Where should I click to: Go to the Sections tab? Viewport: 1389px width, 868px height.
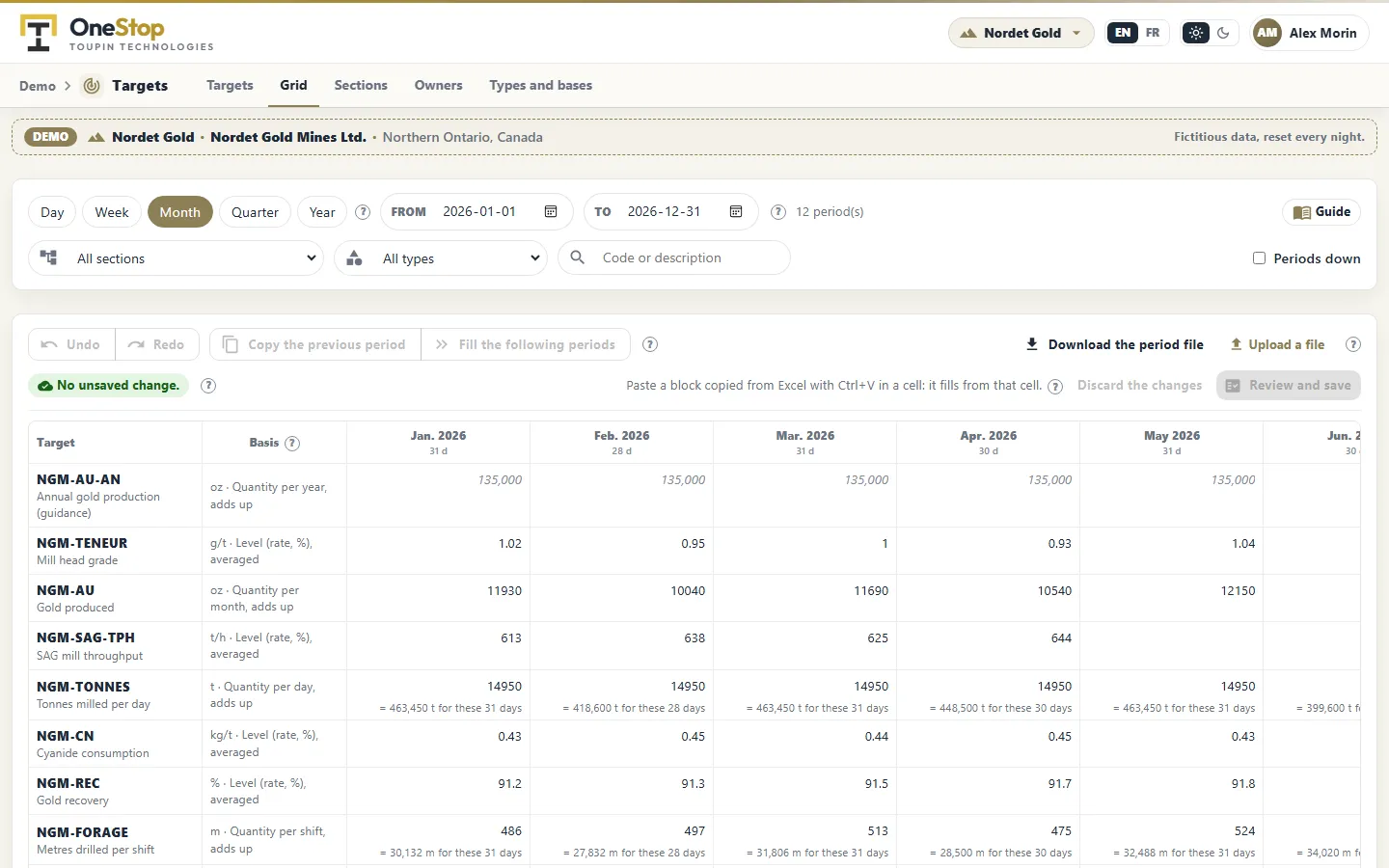click(361, 85)
